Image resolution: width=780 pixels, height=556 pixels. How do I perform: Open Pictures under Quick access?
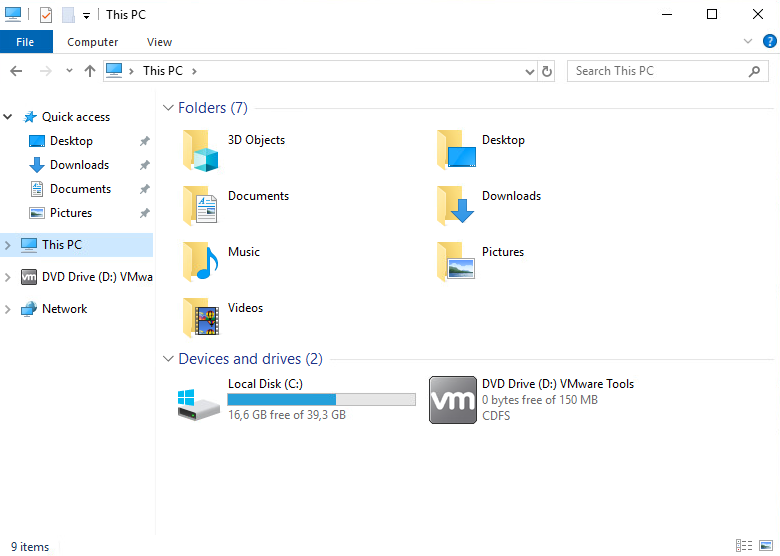71,213
